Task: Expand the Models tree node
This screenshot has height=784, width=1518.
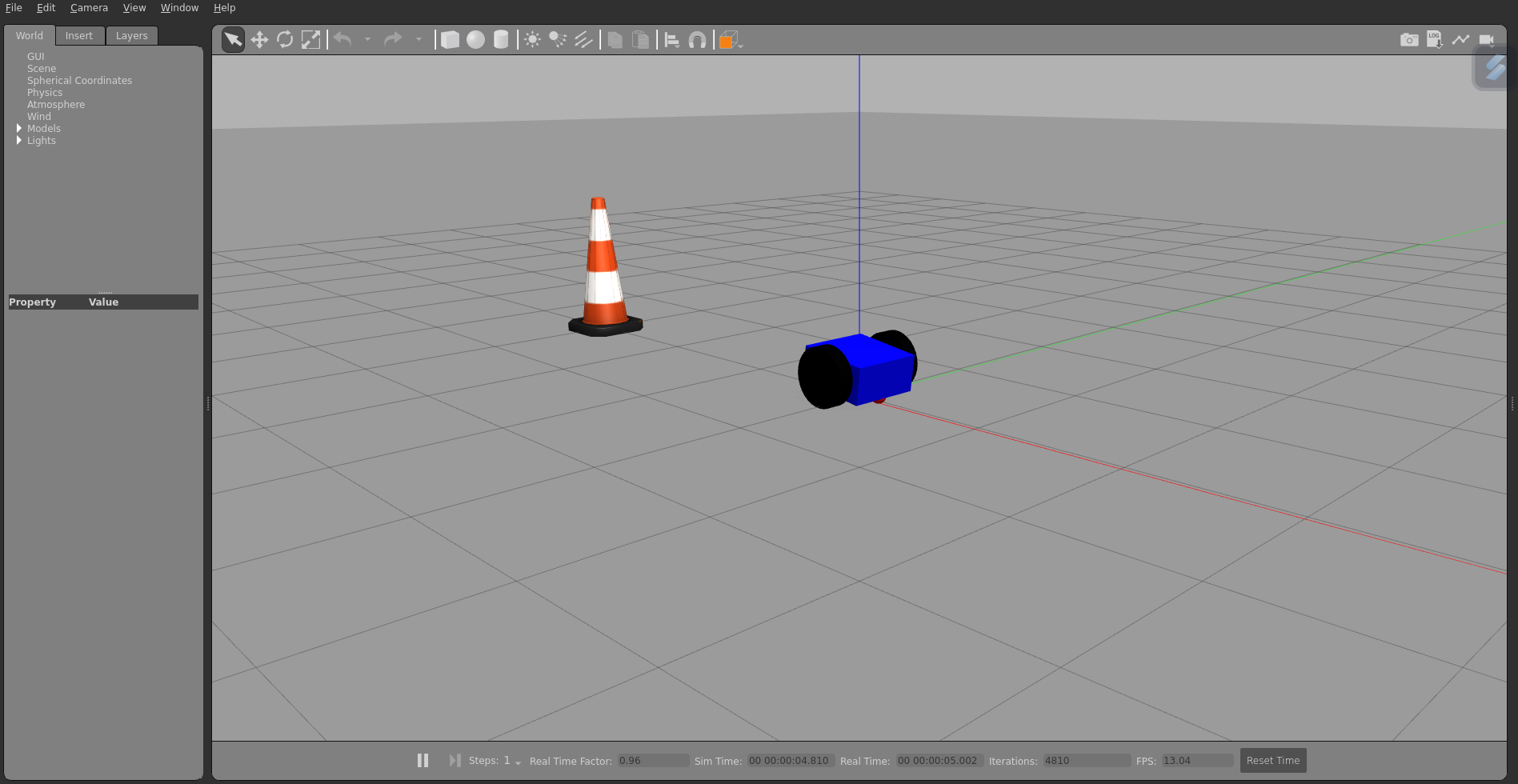Action: [x=19, y=128]
